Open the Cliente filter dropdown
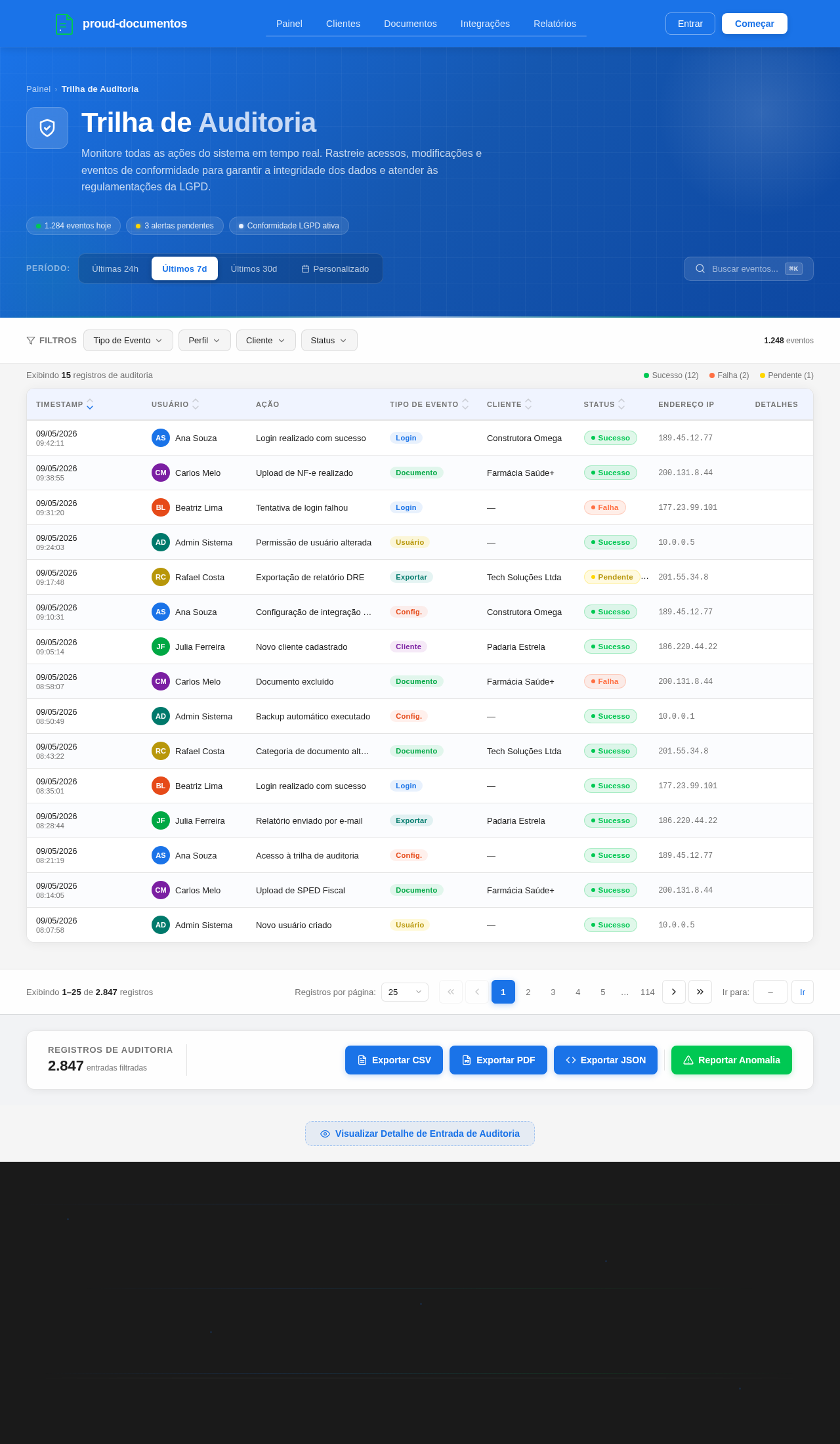 pos(266,340)
